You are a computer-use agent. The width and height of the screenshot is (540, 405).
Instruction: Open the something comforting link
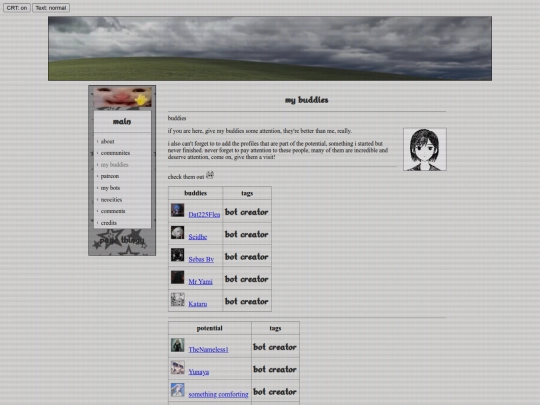point(218,394)
